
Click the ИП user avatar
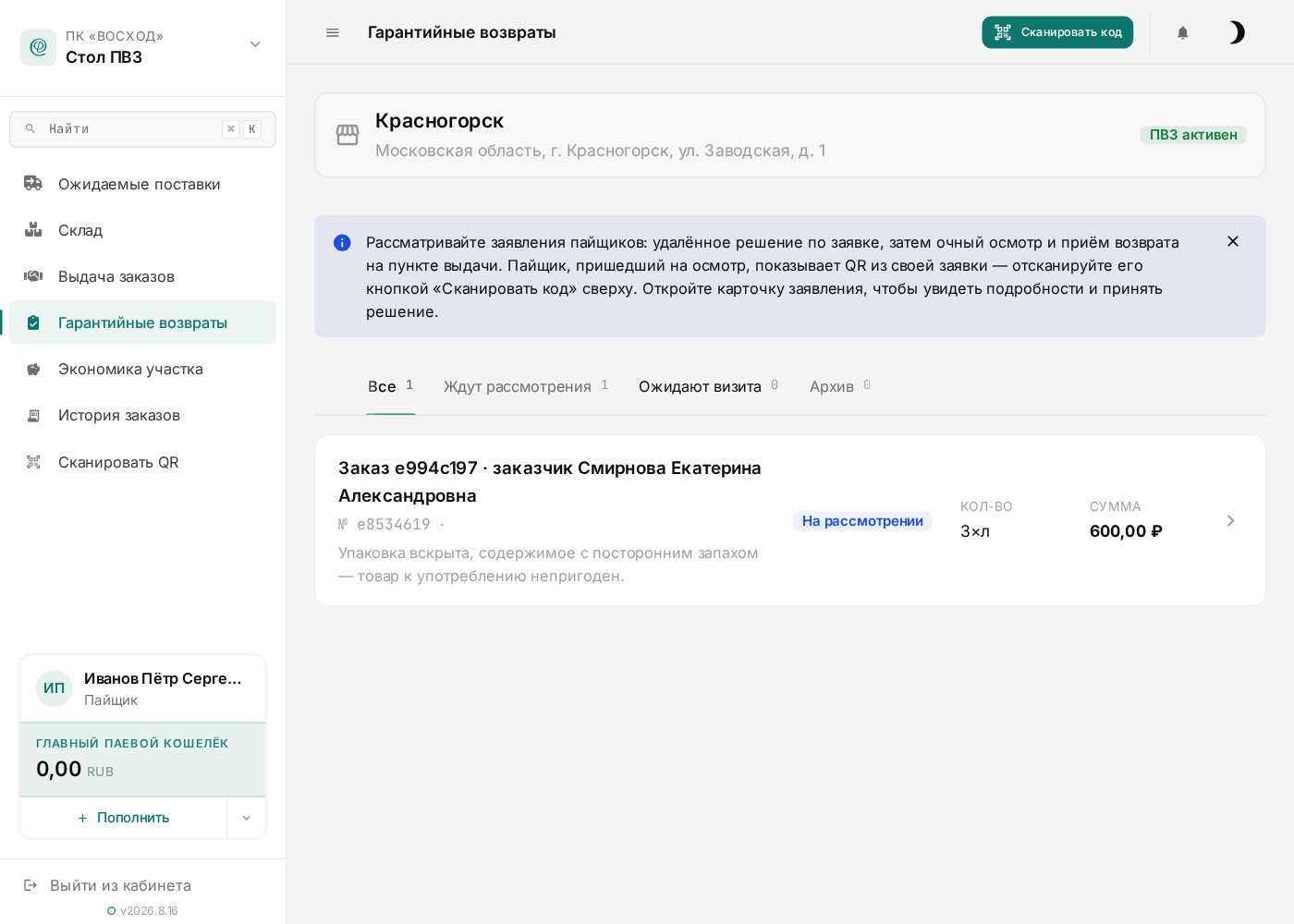(55, 688)
